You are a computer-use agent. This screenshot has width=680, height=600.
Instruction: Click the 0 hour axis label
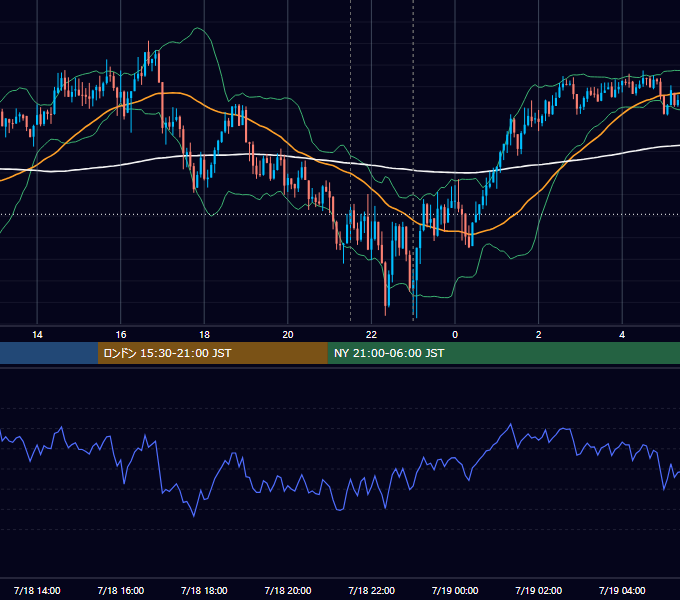click(455, 335)
